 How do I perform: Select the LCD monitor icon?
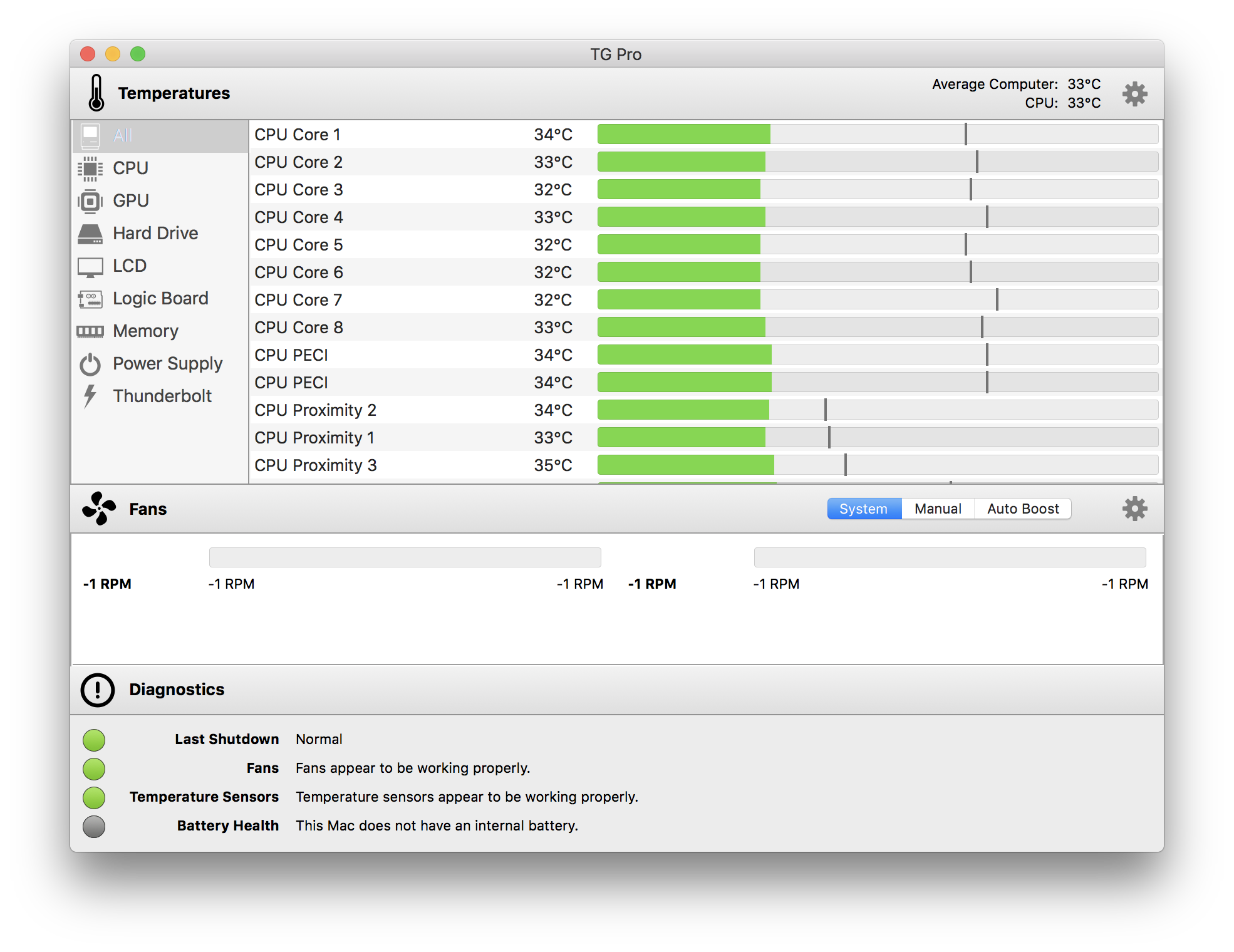[x=90, y=267]
